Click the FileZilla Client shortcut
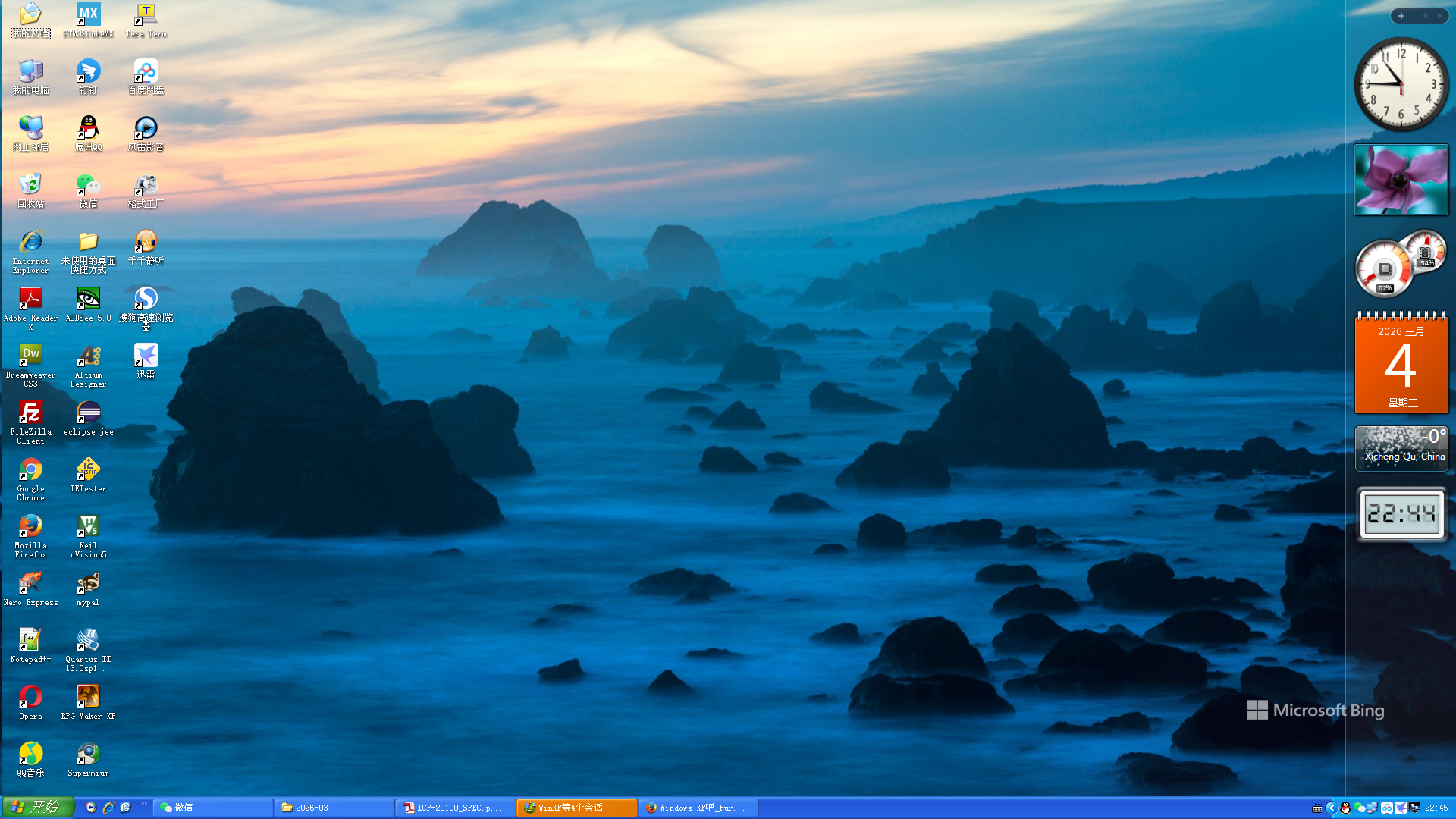1456x819 pixels. (x=30, y=413)
